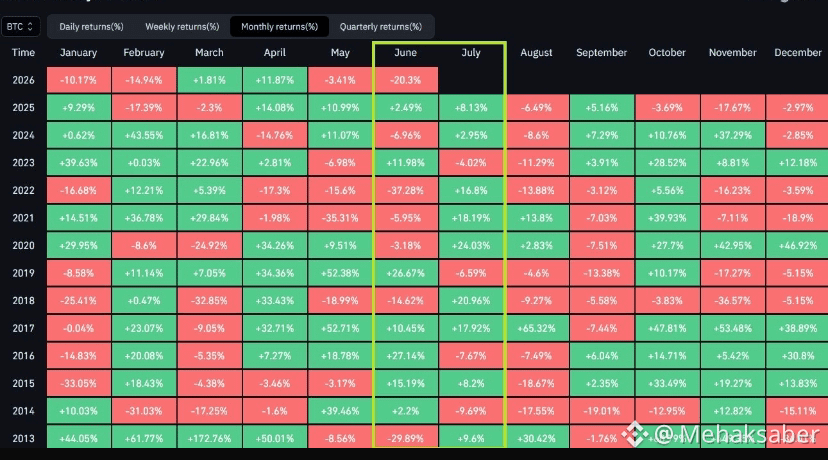Screen dimensions: 828x460
Task: Select the 2017 row label
Action: tap(23, 328)
